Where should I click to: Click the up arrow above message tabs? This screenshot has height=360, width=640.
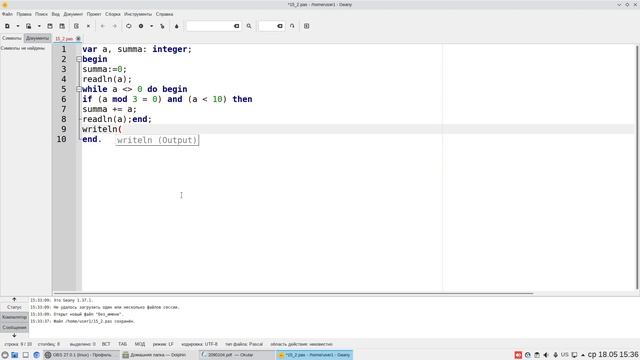coord(14,300)
